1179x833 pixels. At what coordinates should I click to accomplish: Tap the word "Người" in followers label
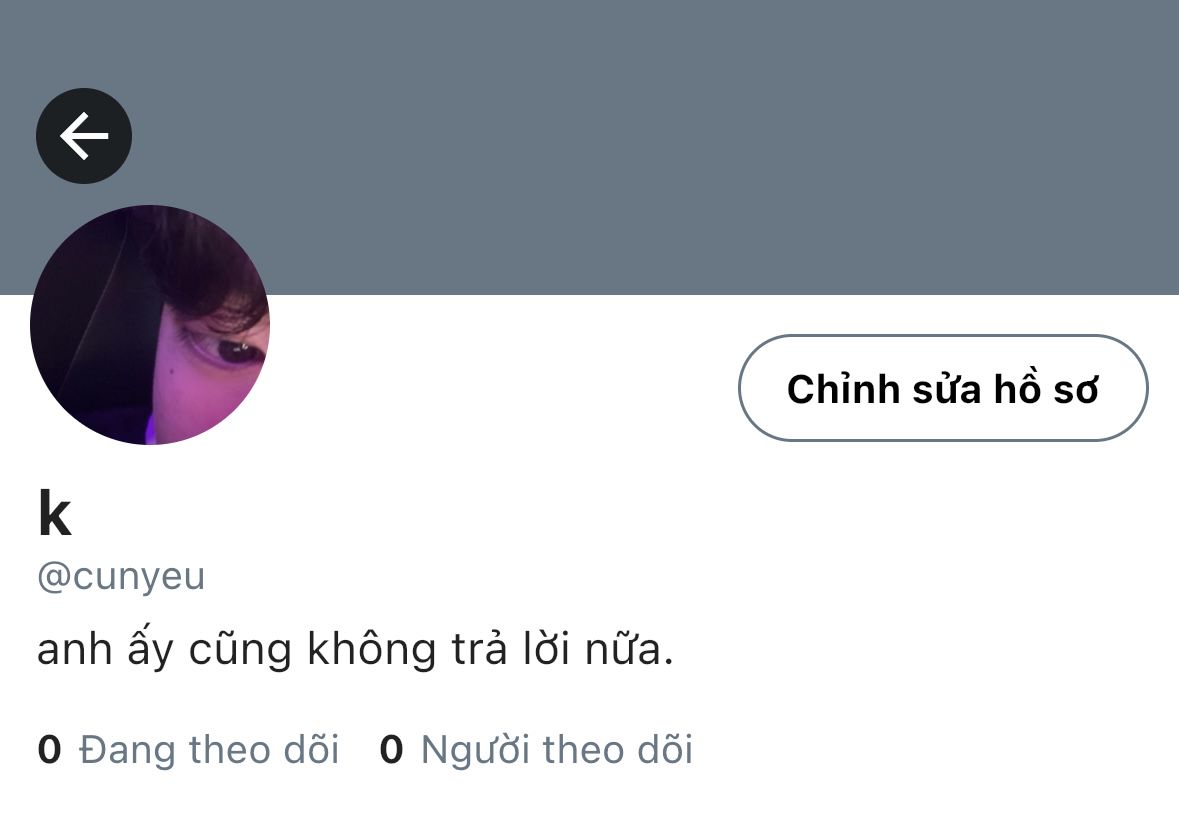[x=475, y=750]
